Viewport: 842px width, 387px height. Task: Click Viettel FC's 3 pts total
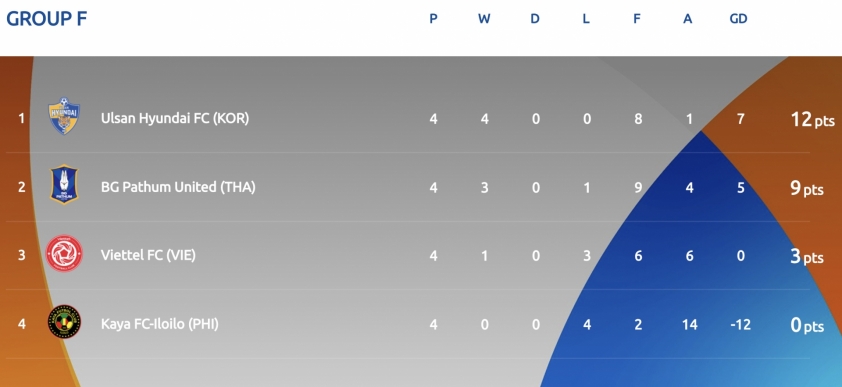[807, 257]
